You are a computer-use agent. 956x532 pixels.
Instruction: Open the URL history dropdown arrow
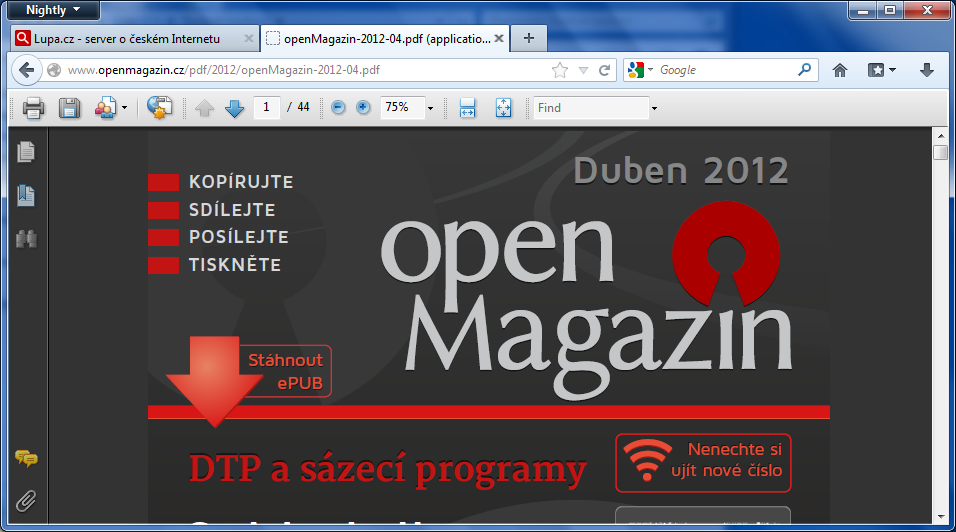pyautogui.click(x=583, y=71)
